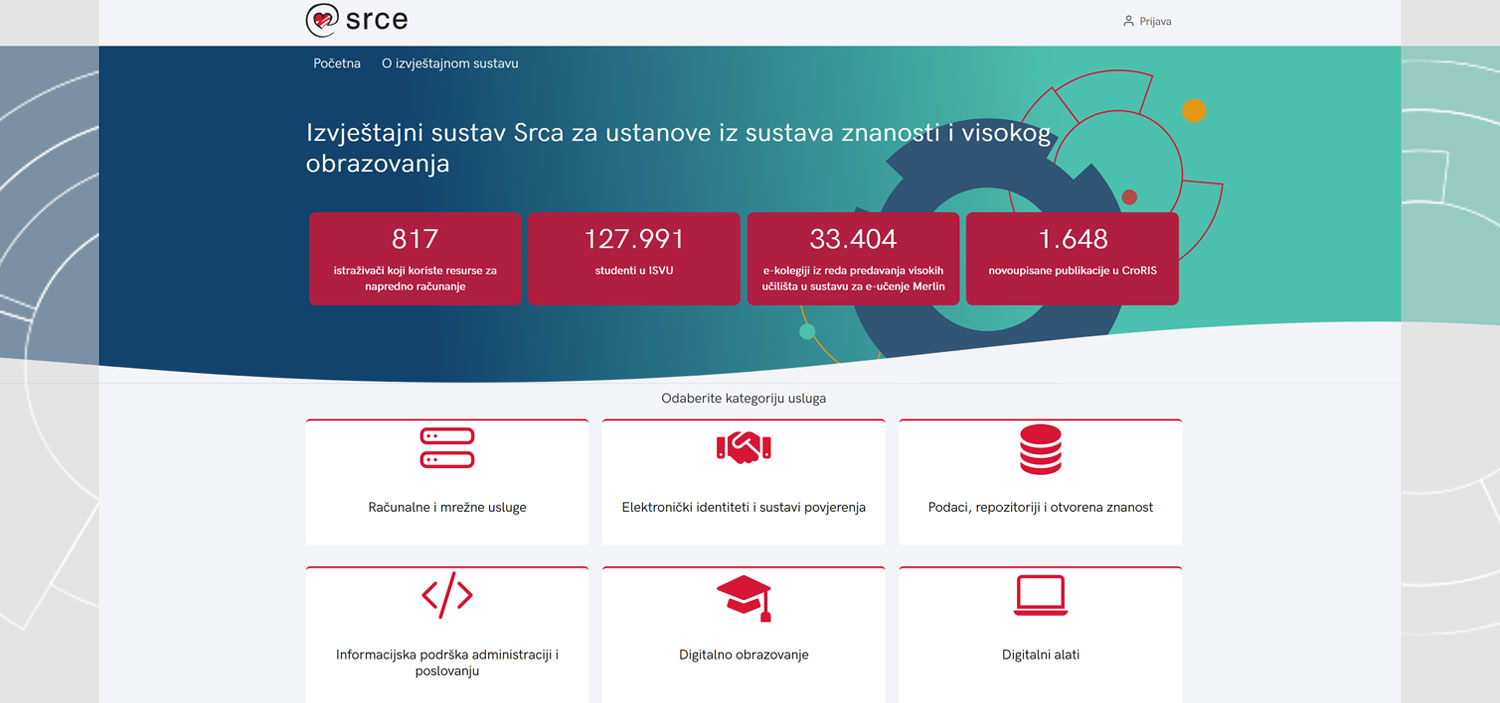This screenshot has height=703, width=1500.
Task: Click the 1.648 CroRIS publications card
Action: (x=1072, y=258)
